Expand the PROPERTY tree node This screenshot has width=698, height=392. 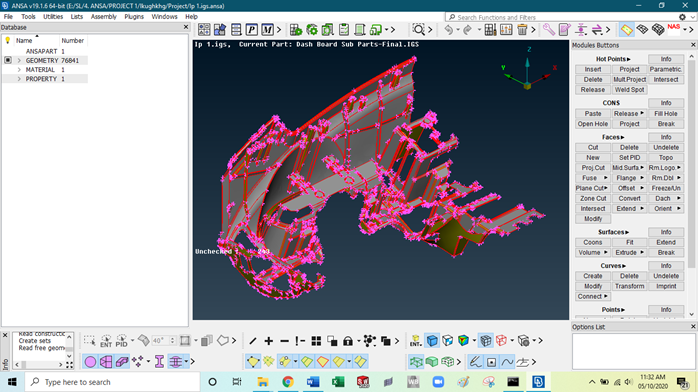[19, 79]
